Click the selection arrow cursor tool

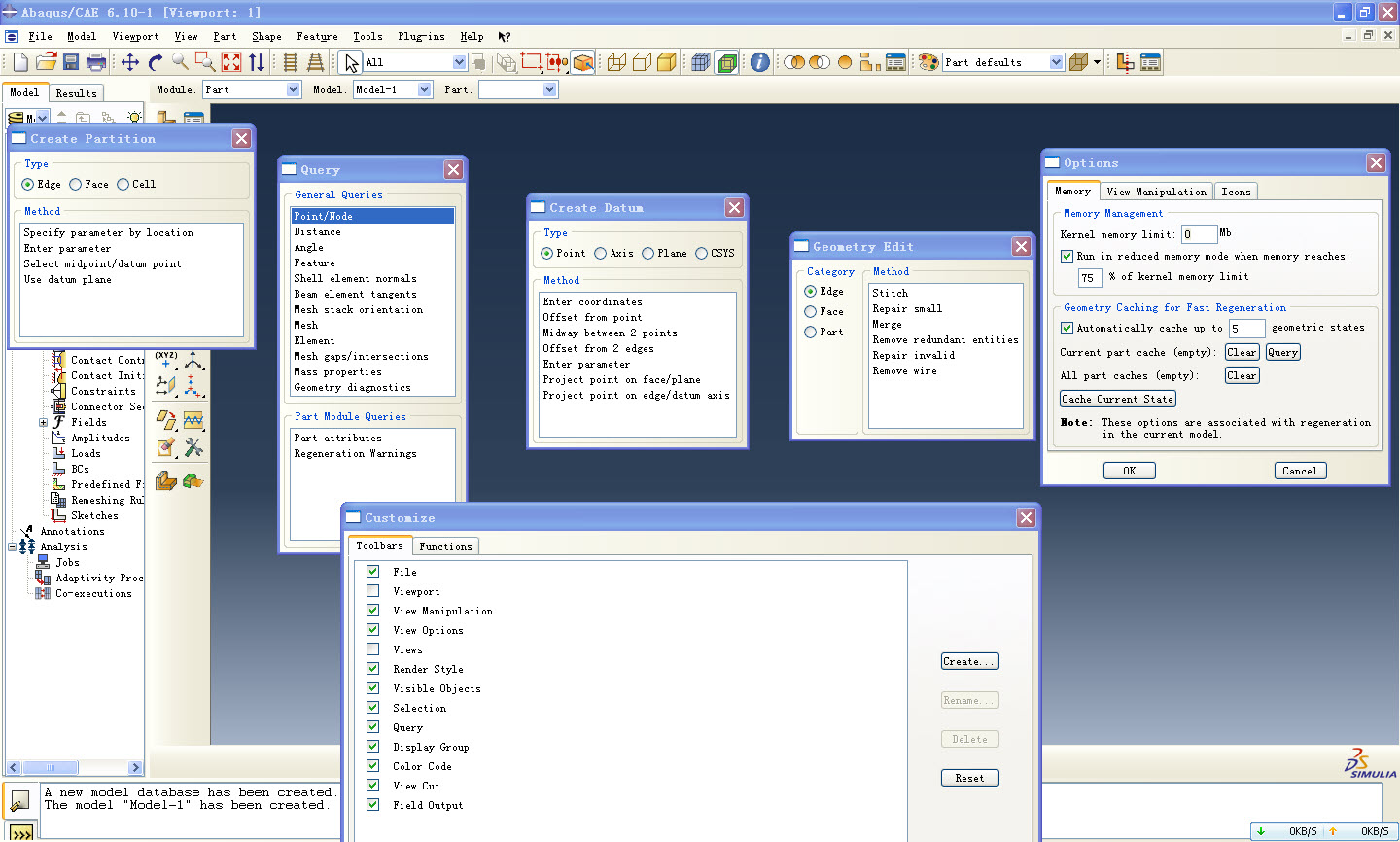click(351, 62)
